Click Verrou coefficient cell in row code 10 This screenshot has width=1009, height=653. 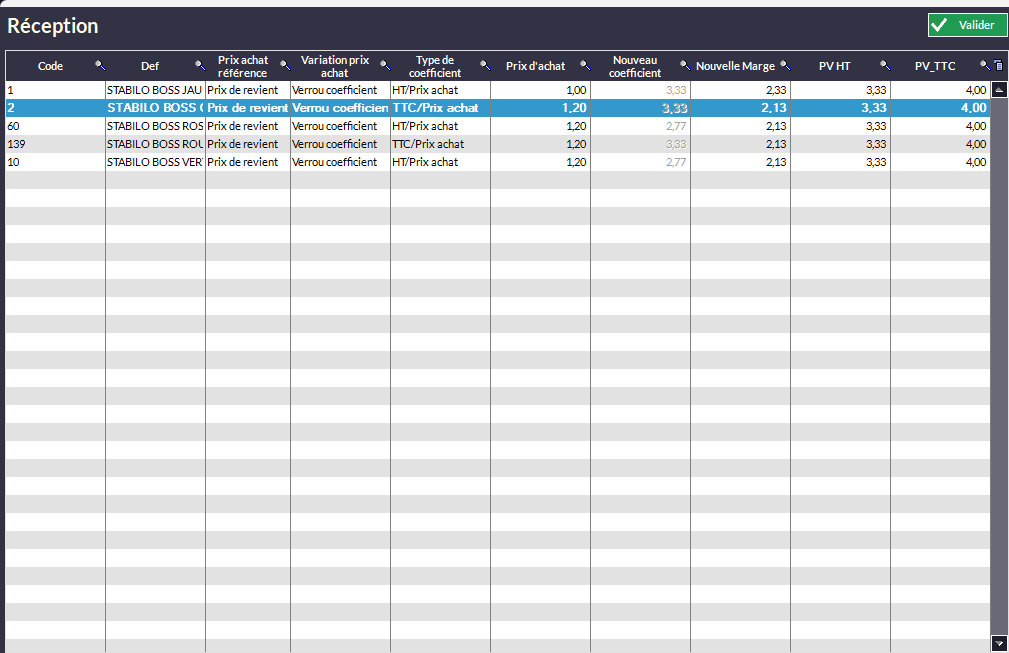point(340,162)
